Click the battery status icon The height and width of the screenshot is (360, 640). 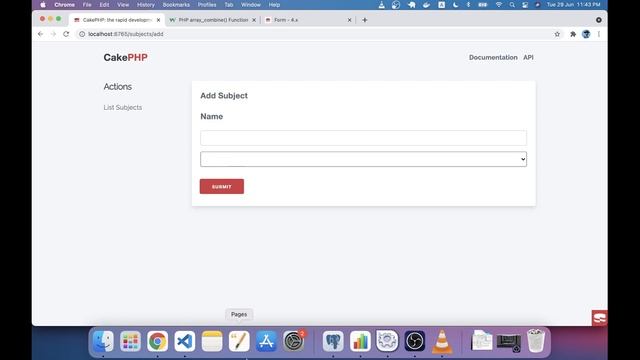482,5
